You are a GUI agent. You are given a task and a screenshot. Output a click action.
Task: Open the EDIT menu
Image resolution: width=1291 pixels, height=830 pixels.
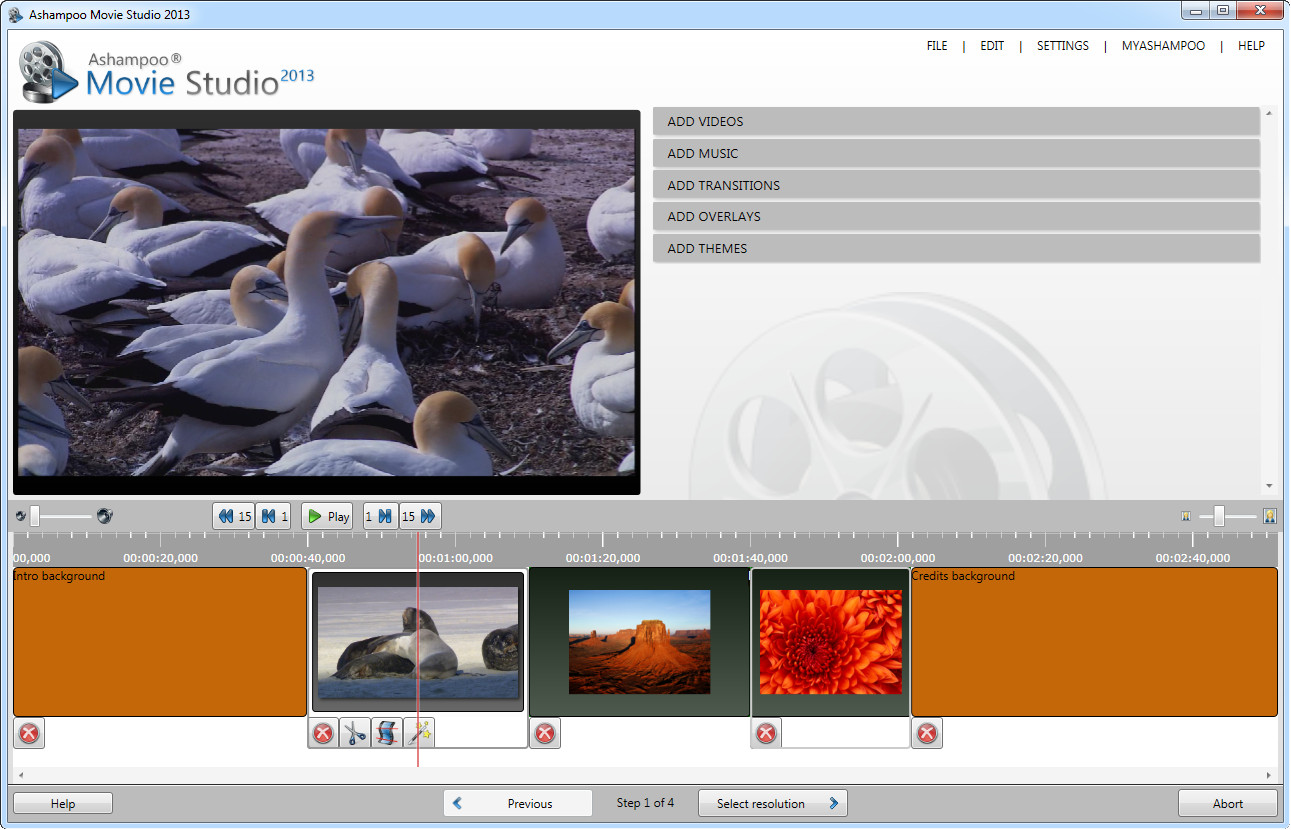[992, 46]
